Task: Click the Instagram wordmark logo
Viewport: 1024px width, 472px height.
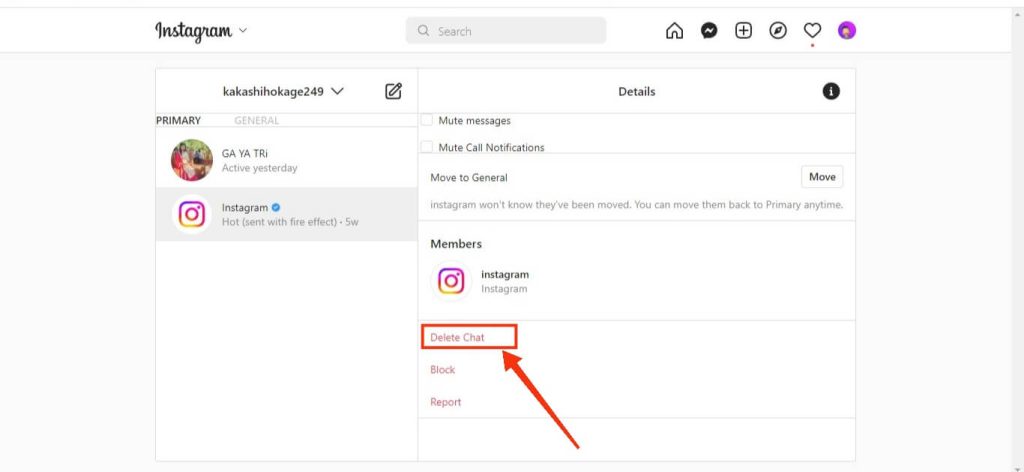Action: click(193, 31)
